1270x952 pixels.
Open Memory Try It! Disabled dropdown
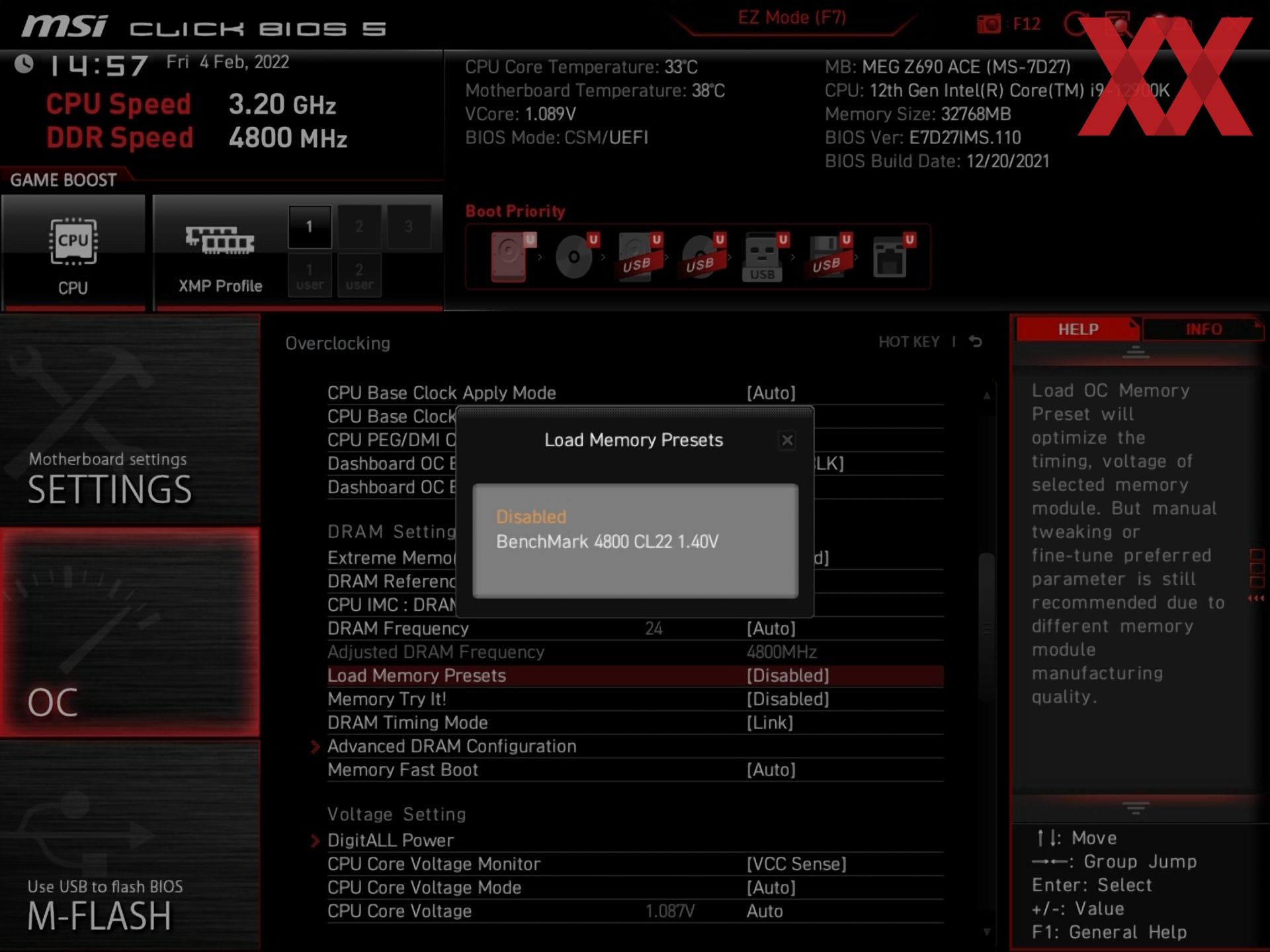pyautogui.click(x=788, y=699)
